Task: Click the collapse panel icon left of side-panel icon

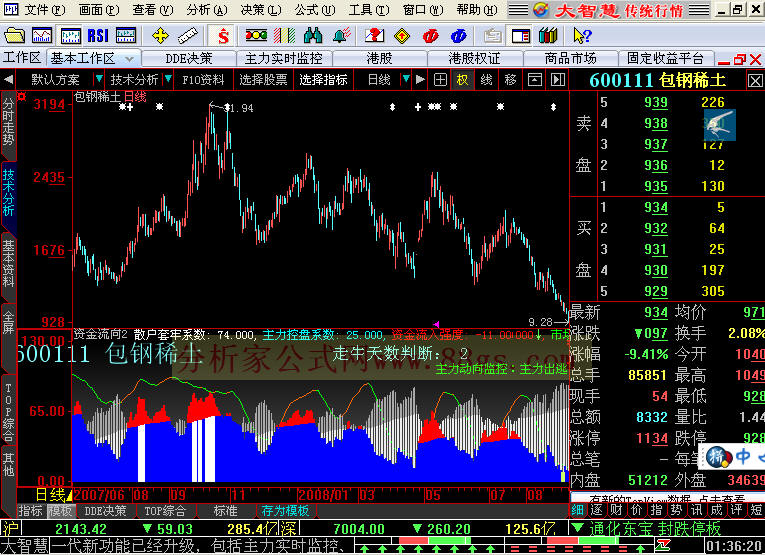Action: click(535, 79)
